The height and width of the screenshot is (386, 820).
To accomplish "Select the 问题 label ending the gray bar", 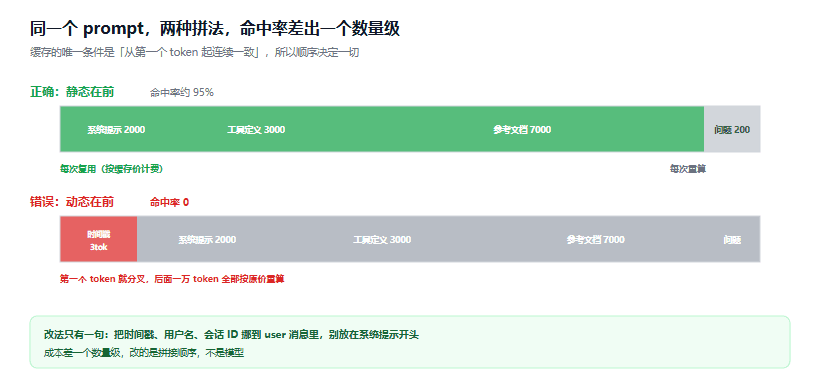I will coord(732,240).
